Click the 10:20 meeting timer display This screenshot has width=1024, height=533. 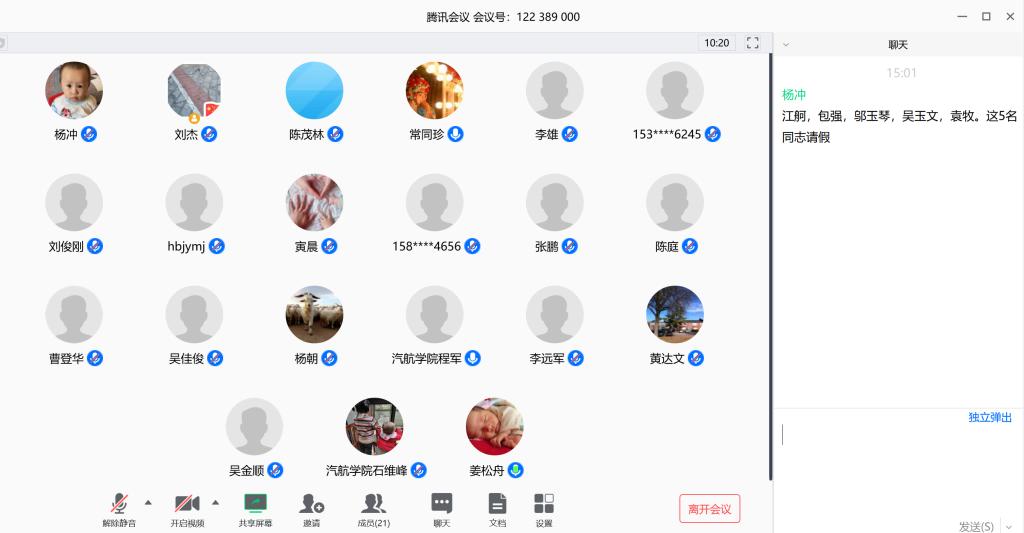click(x=716, y=43)
